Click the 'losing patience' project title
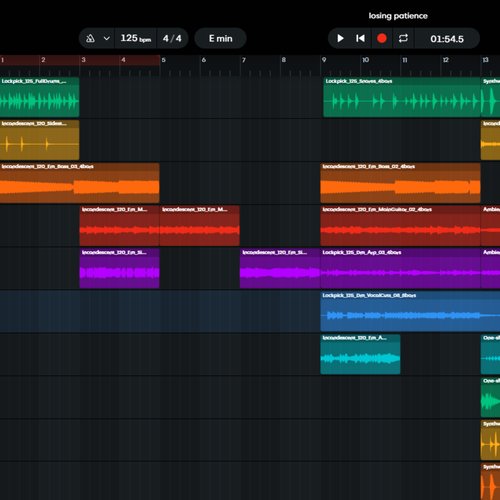Viewport: 500px width, 500px height. point(398,16)
